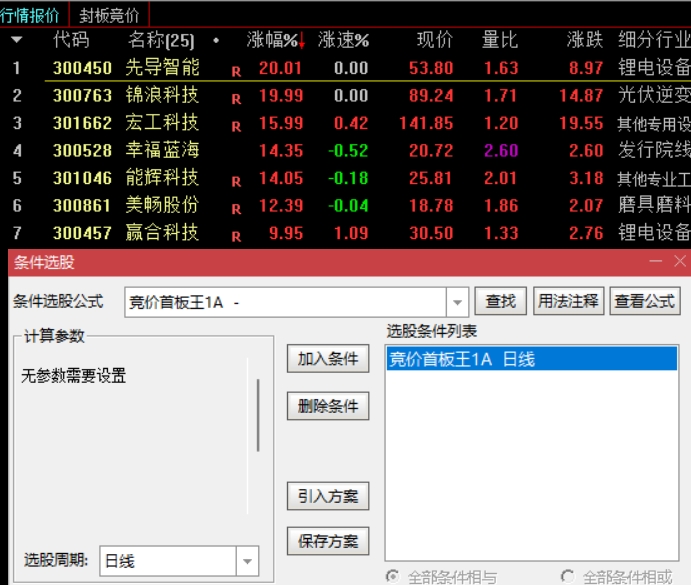
Task: Close the 条件选股 dialog
Action: [x=680, y=261]
